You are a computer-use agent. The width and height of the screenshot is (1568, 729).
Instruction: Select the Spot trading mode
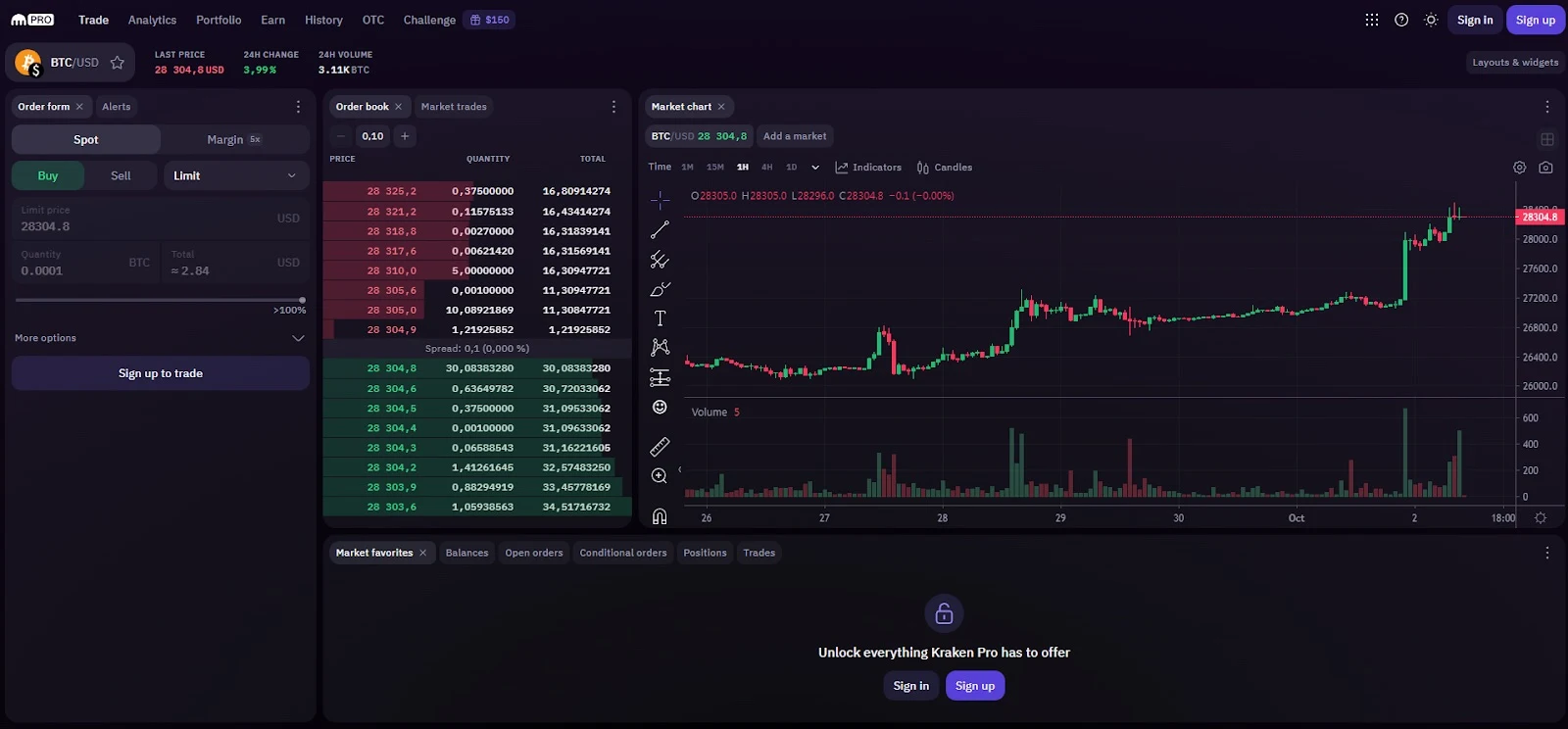tap(86, 139)
